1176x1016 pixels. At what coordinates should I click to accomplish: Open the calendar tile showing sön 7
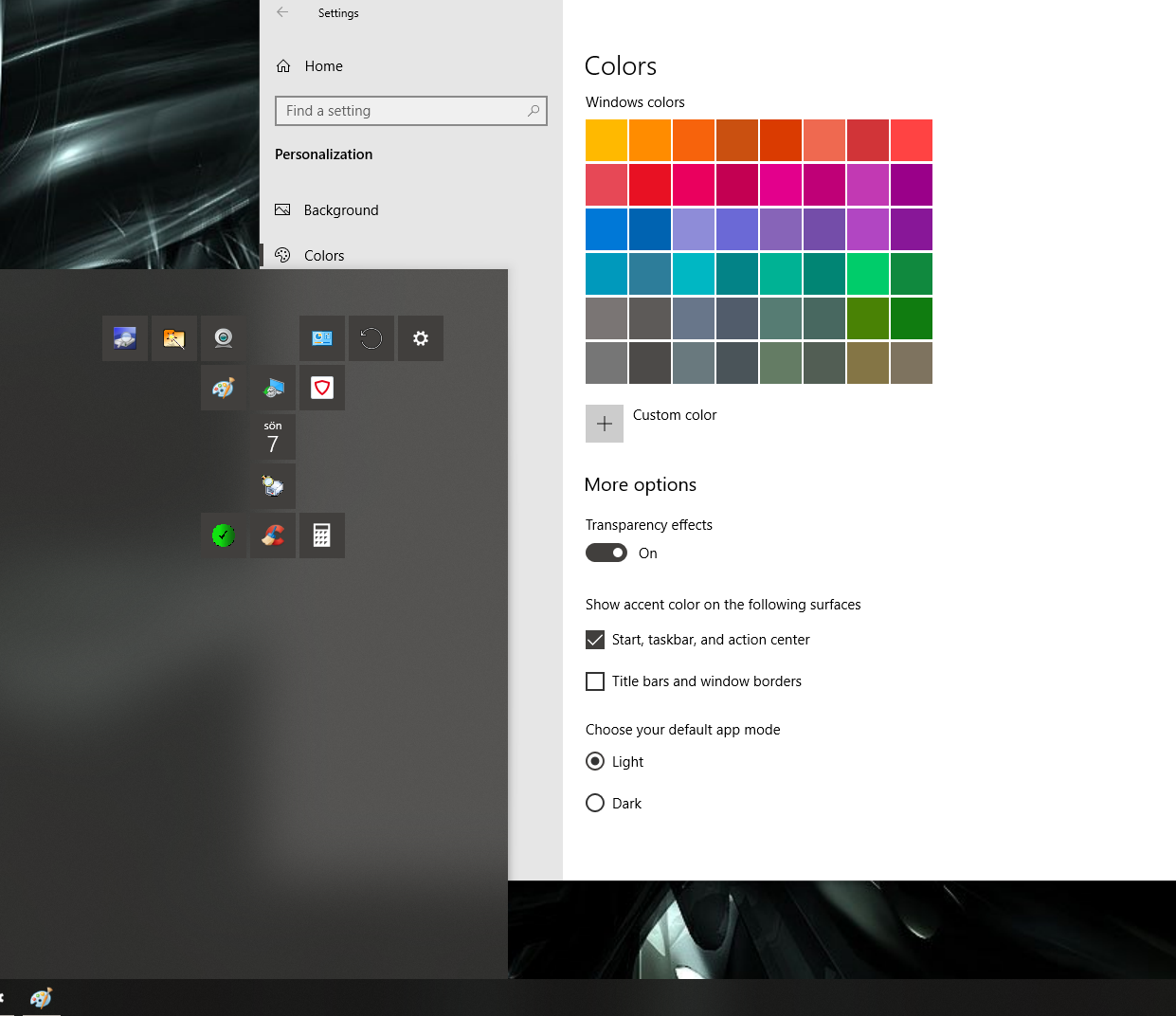tap(273, 437)
